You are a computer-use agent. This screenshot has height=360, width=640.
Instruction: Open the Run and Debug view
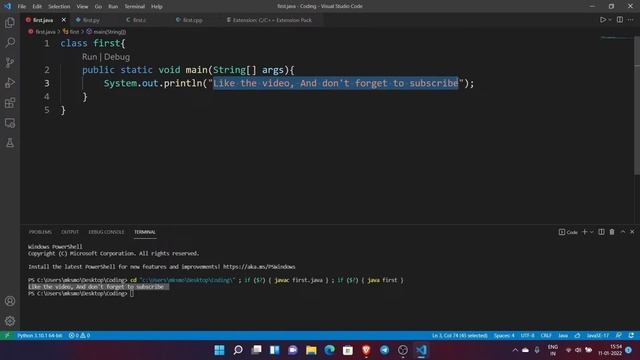(x=10, y=82)
